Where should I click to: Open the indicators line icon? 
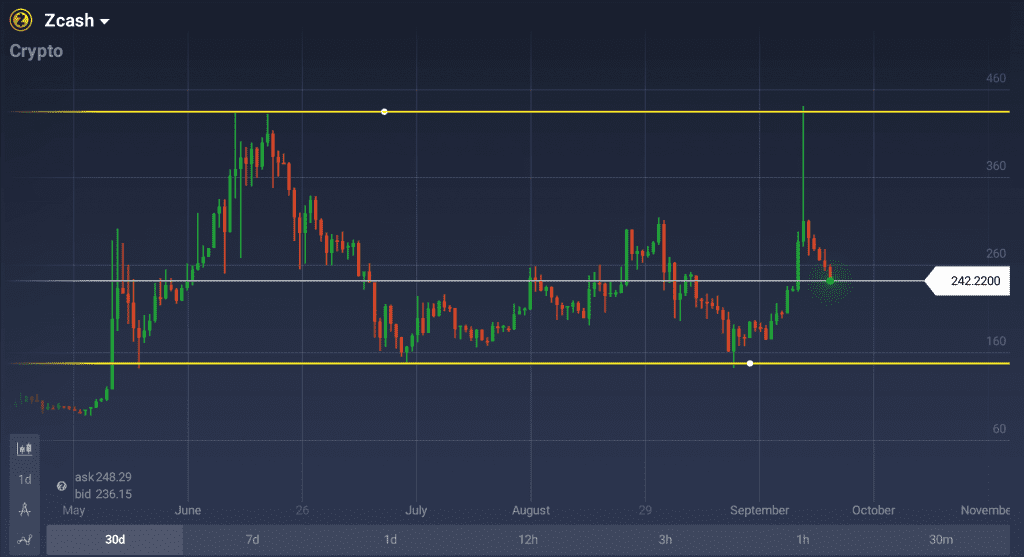coord(25,540)
